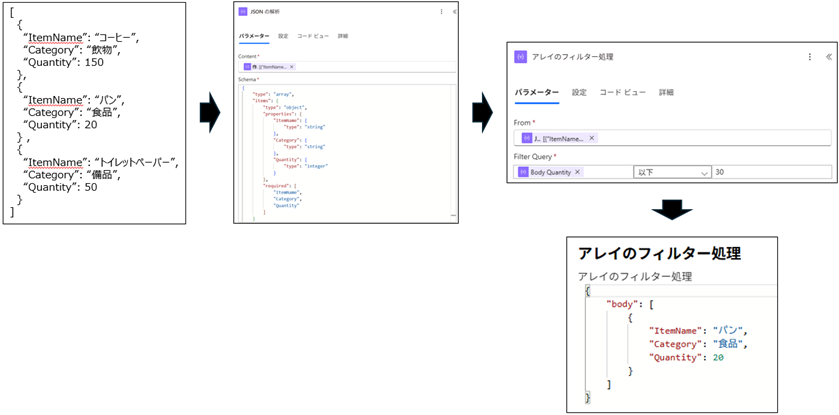Click "Category": "食品" line in output
The height and width of the screenshot is (415, 839).
tap(698, 344)
